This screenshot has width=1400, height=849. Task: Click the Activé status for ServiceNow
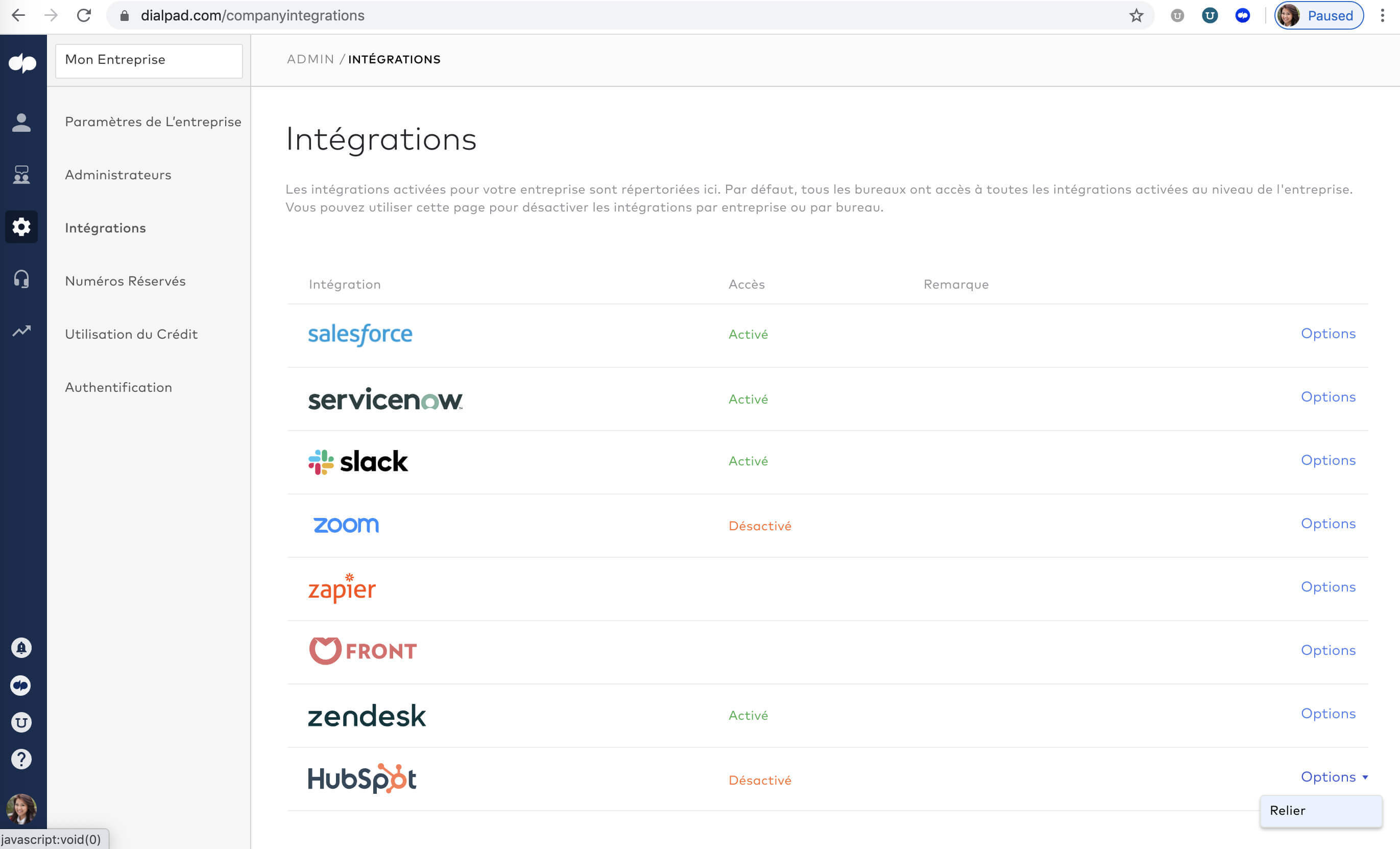747,399
